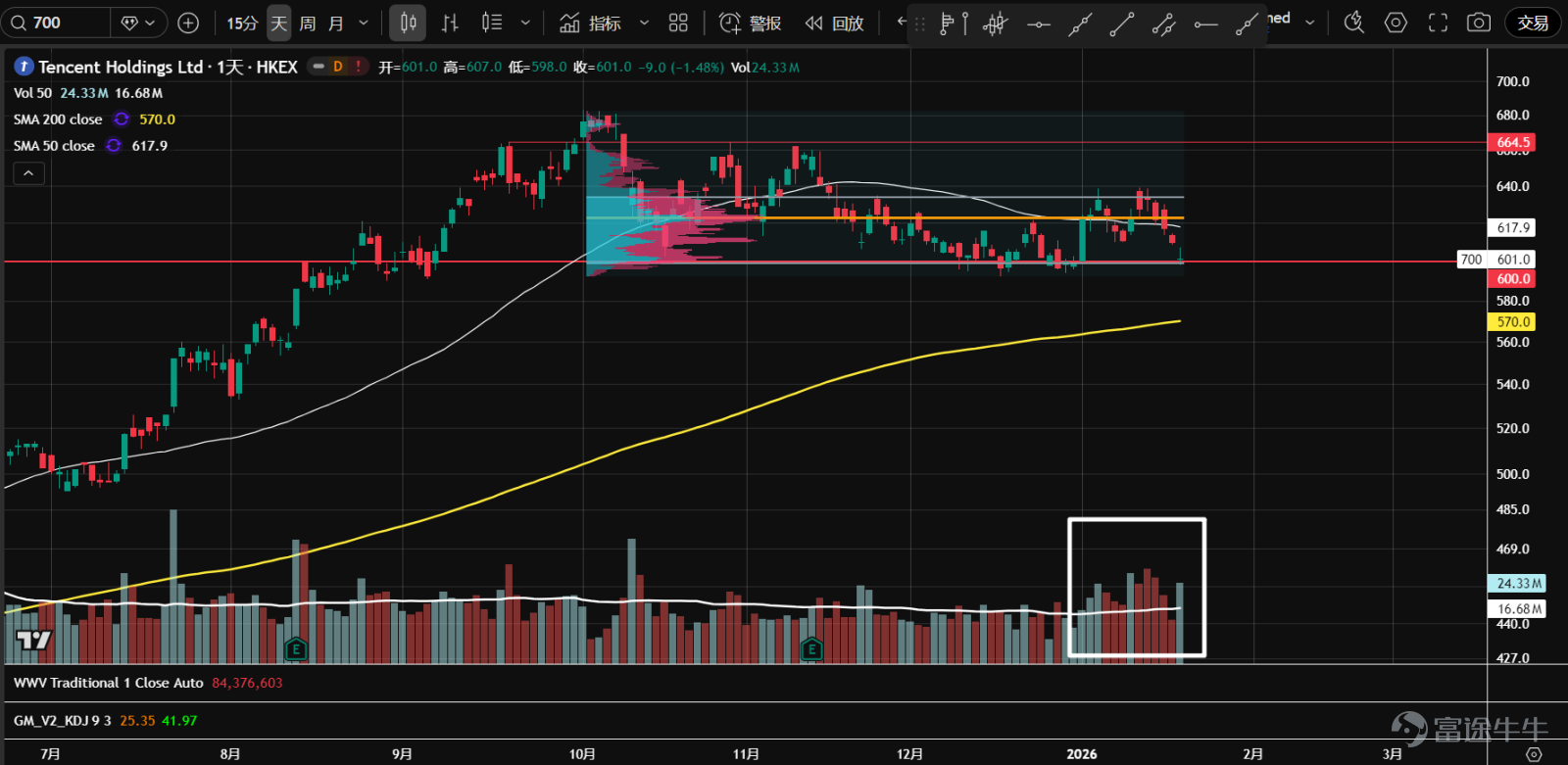The height and width of the screenshot is (765, 1568).
Task: Expand the layout name dropdown arrow
Action: [x=1310, y=23]
